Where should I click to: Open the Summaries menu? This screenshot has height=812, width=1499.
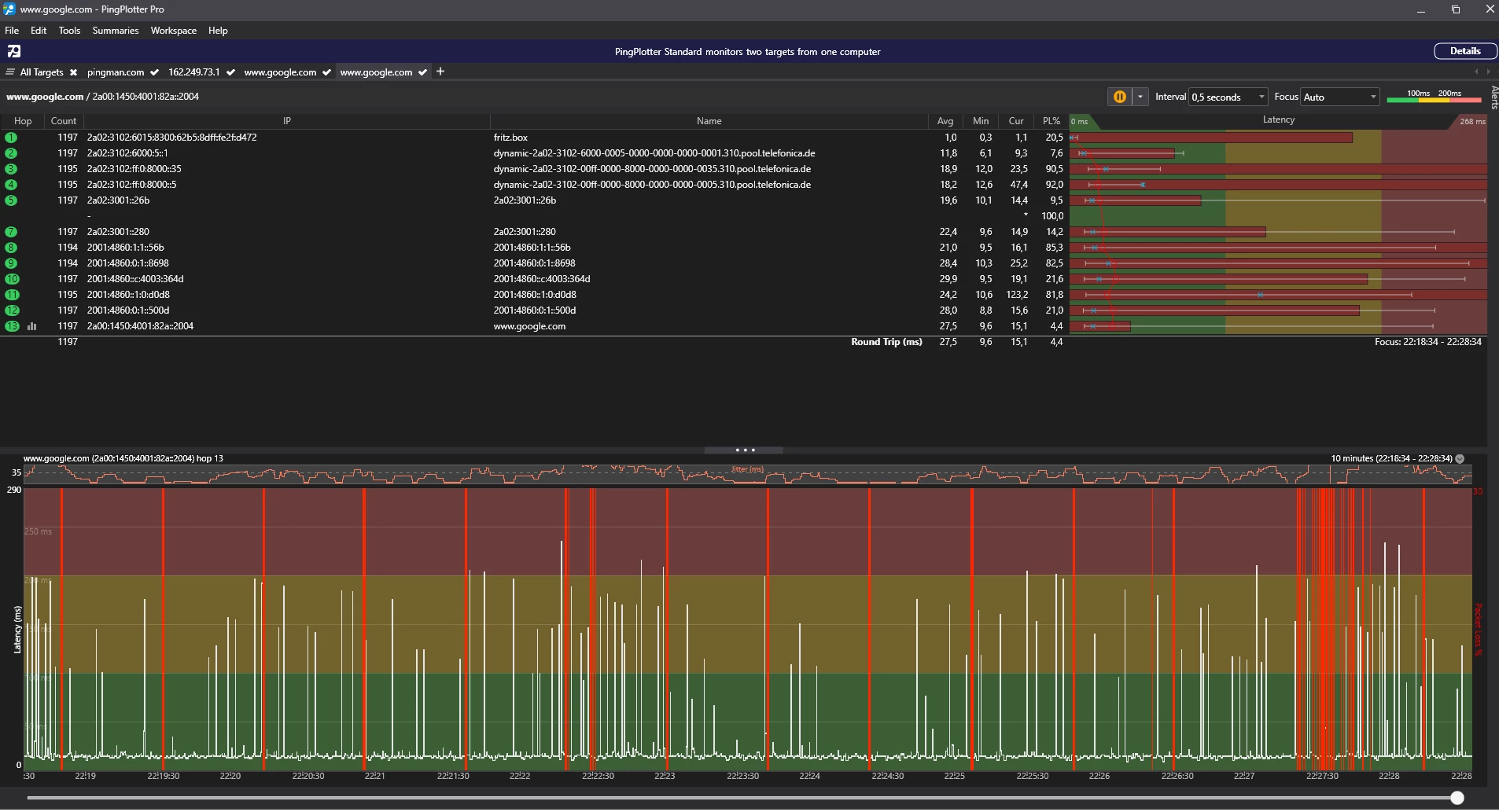pyautogui.click(x=115, y=31)
